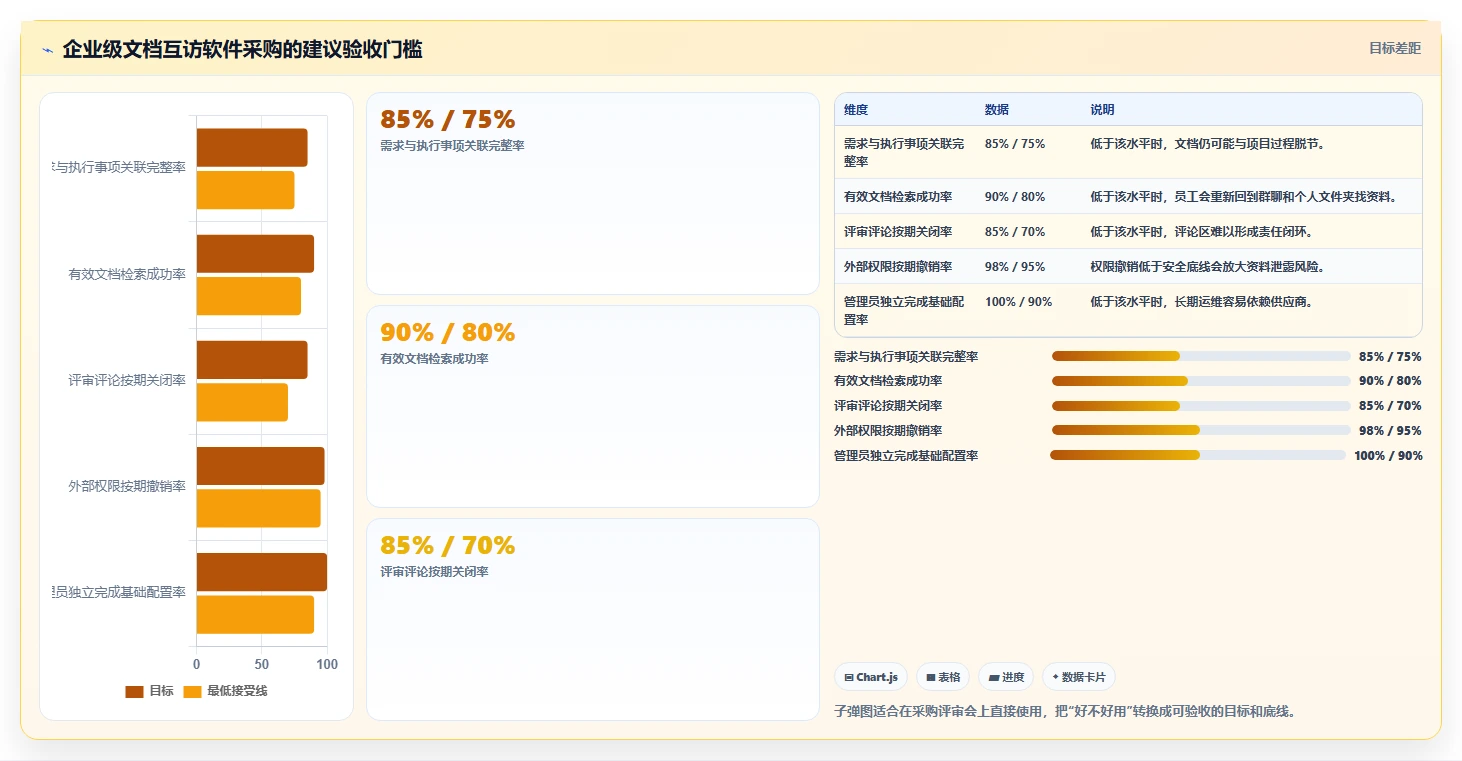Screen dimensions: 1462x761
Task: Click the progress bar for 管理员独立完成基础配置率
Action: [1198, 455]
